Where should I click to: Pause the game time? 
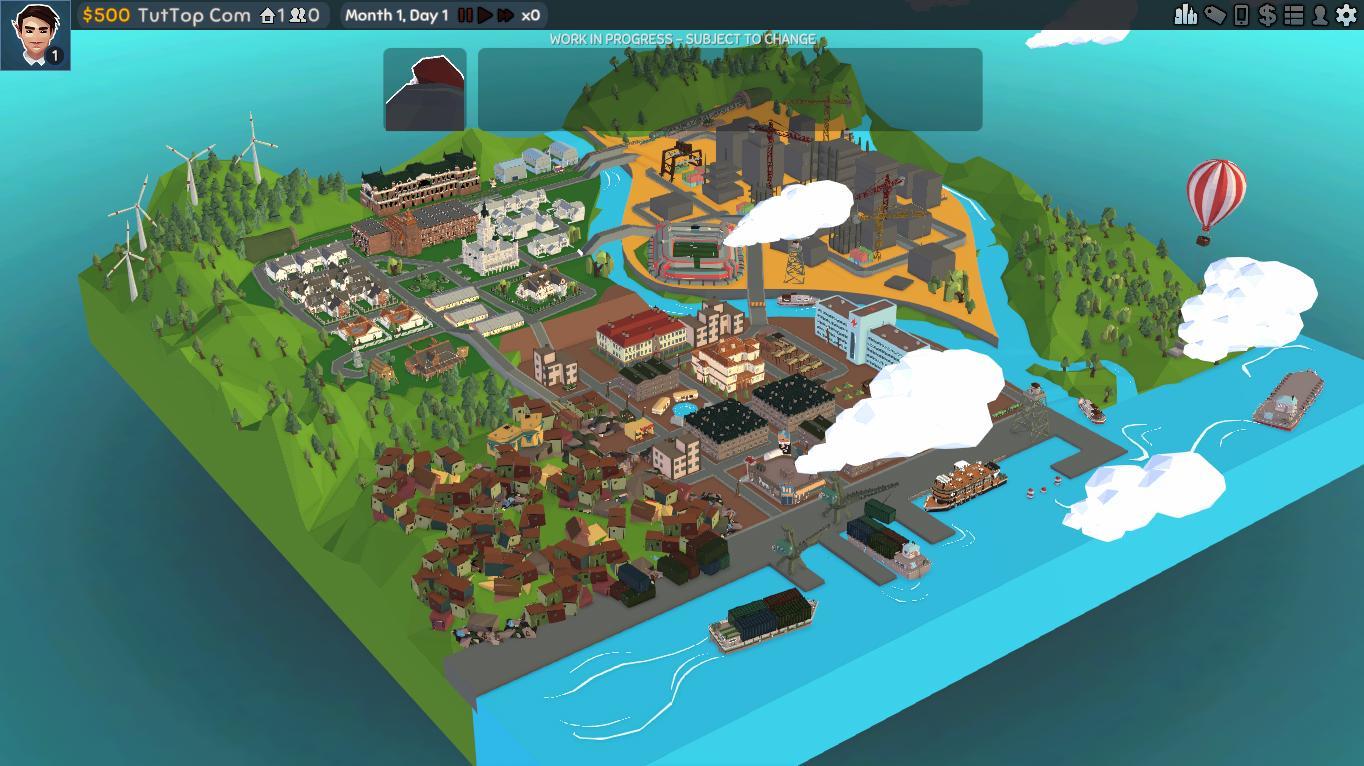tap(465, 15)
